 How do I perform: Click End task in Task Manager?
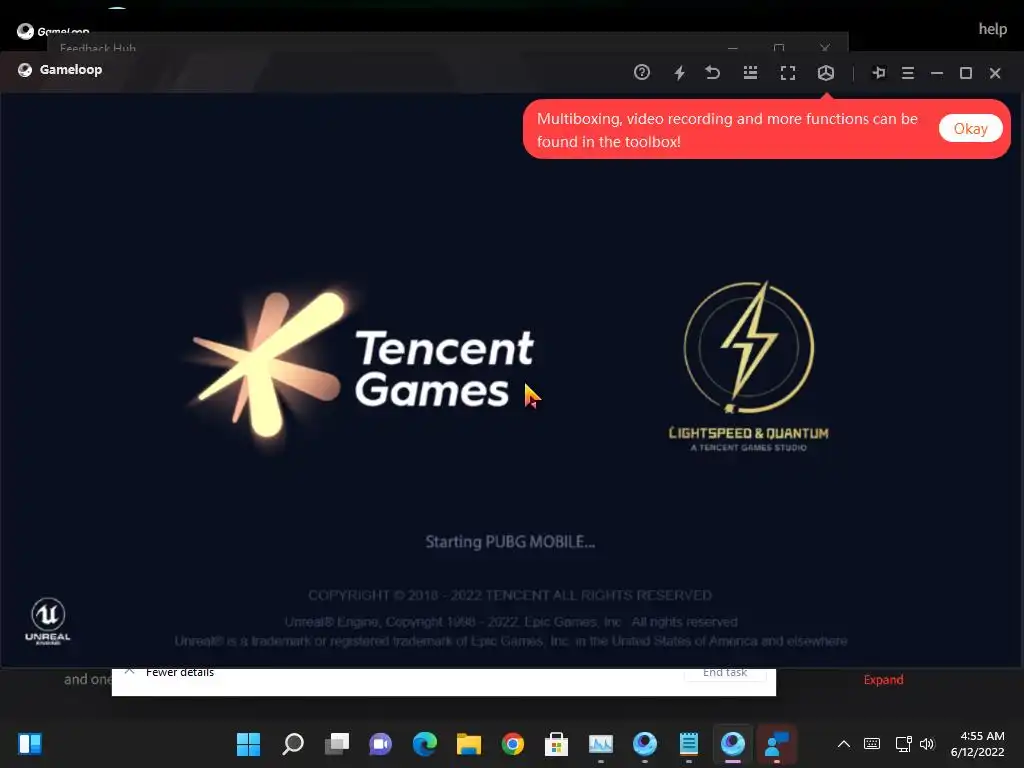tap(725, 672)
